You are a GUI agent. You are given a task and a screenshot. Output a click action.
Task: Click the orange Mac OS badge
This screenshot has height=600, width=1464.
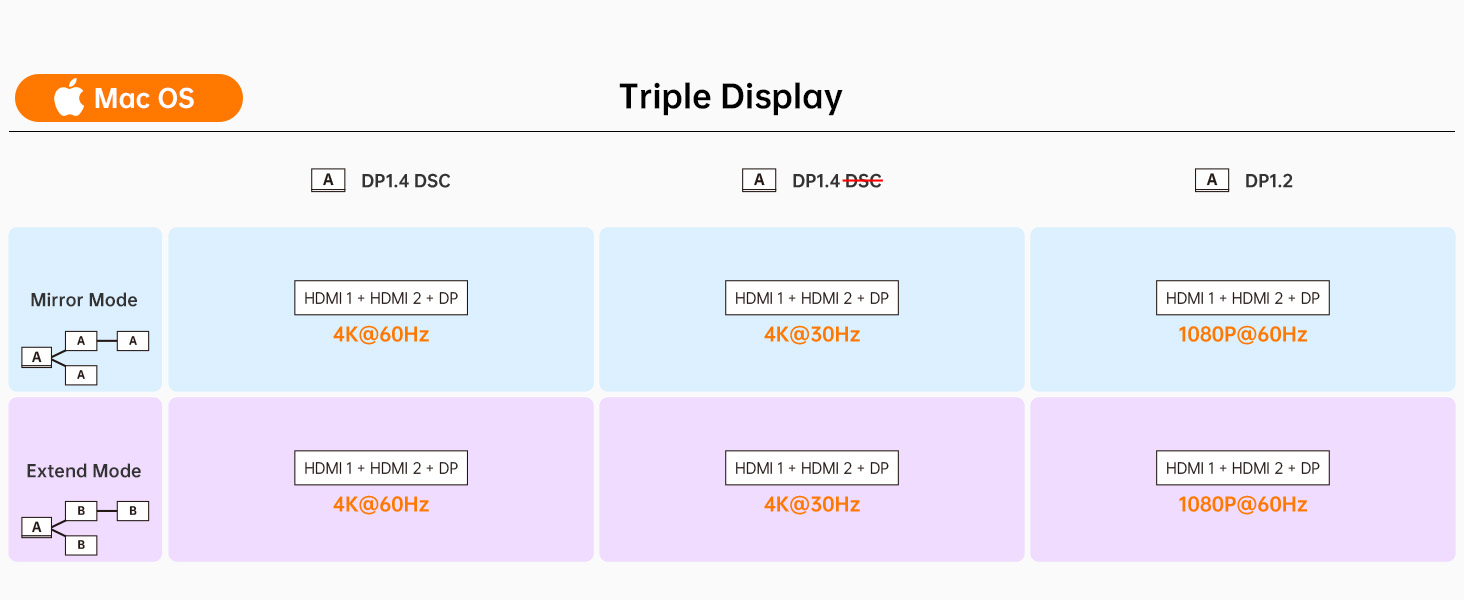[129, 98]
